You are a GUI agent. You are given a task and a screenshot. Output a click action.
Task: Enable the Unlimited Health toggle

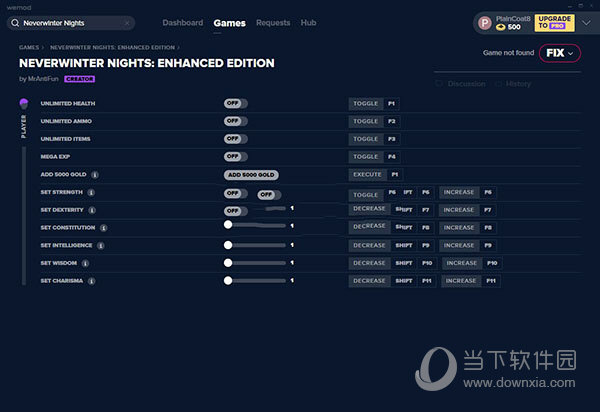pyautogui.click(x=235, y=103)
